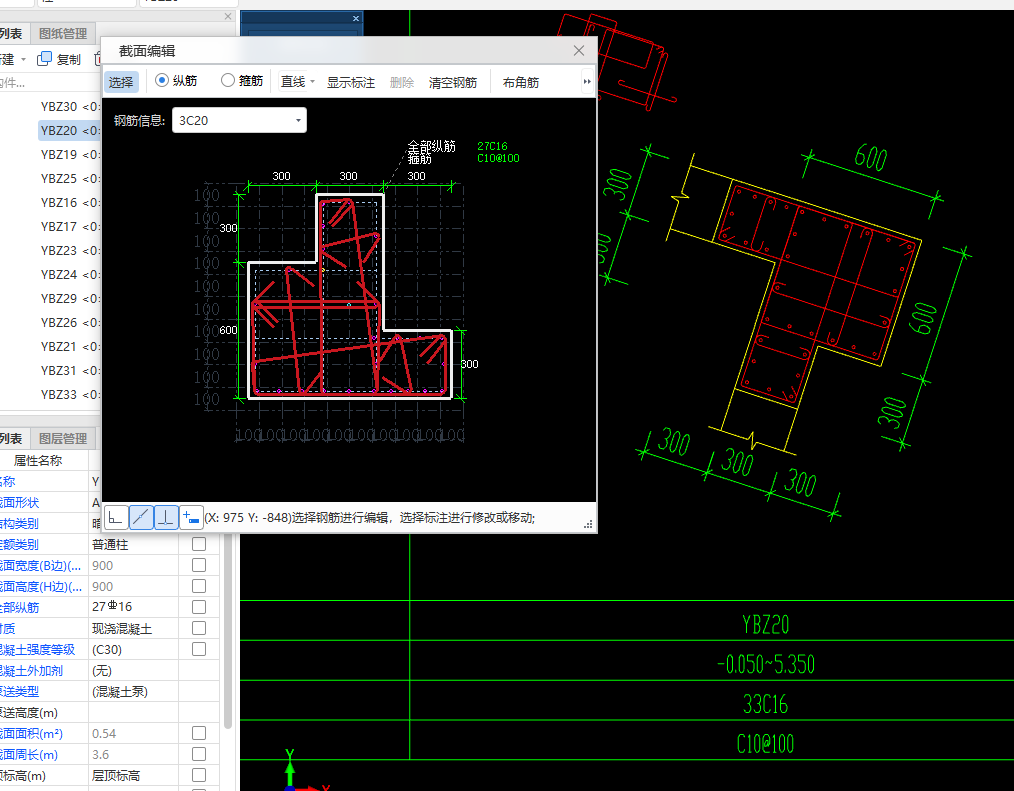Viewport: 1014px width, 791px height.
Task: Click 清空钢筋 in the toolbar
Action: [453, 82]
